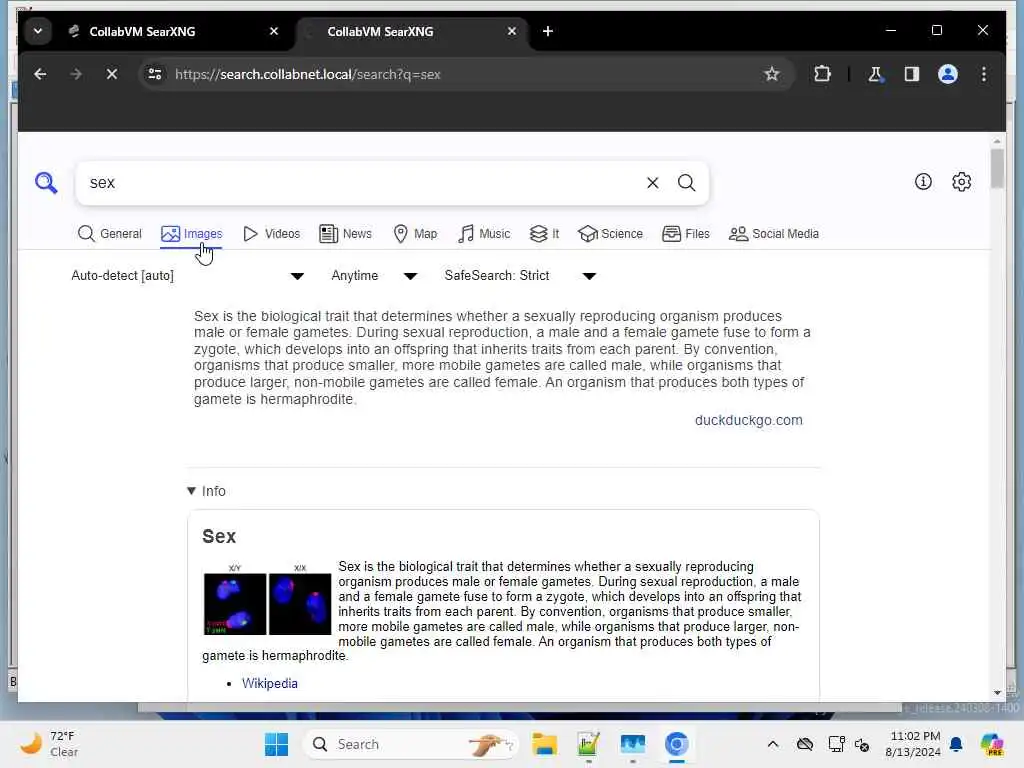Viewport: 1024px width, 768px height.
Task: Clear the search query with the X icon
Action: pyautogui.click(x=652, y=183)
